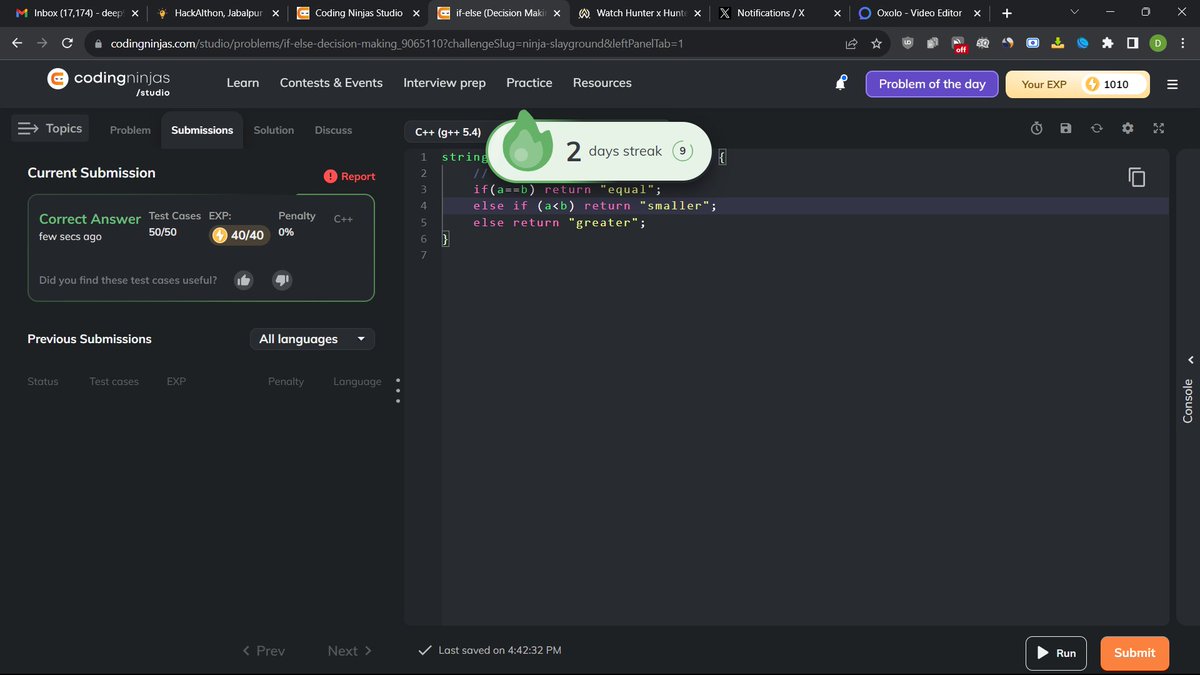Go back in browser history
The width and height of the screenshot is (1200, 675).
17,44
